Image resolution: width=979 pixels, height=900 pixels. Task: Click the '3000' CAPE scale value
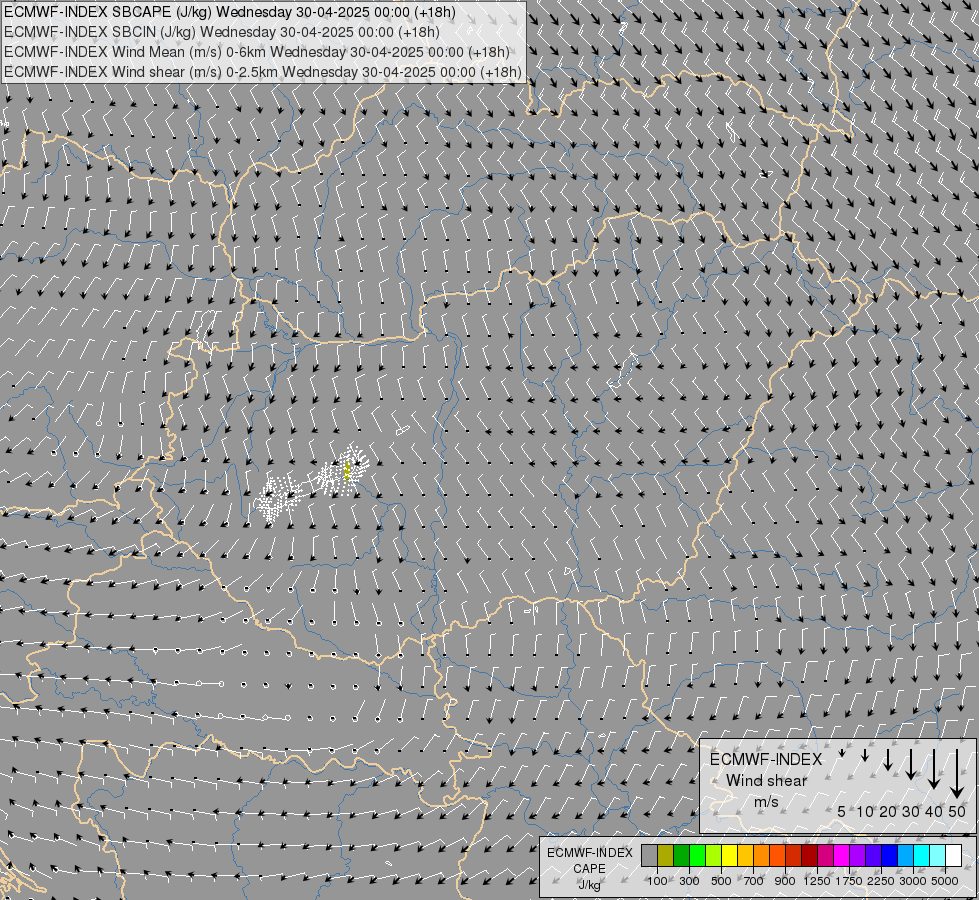point(913,881)
